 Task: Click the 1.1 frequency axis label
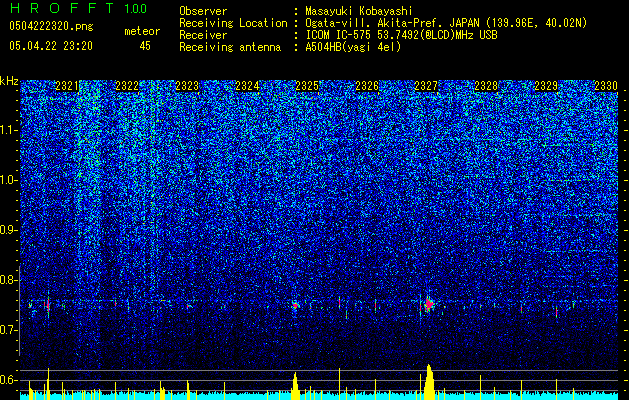(x=9, y=130)
